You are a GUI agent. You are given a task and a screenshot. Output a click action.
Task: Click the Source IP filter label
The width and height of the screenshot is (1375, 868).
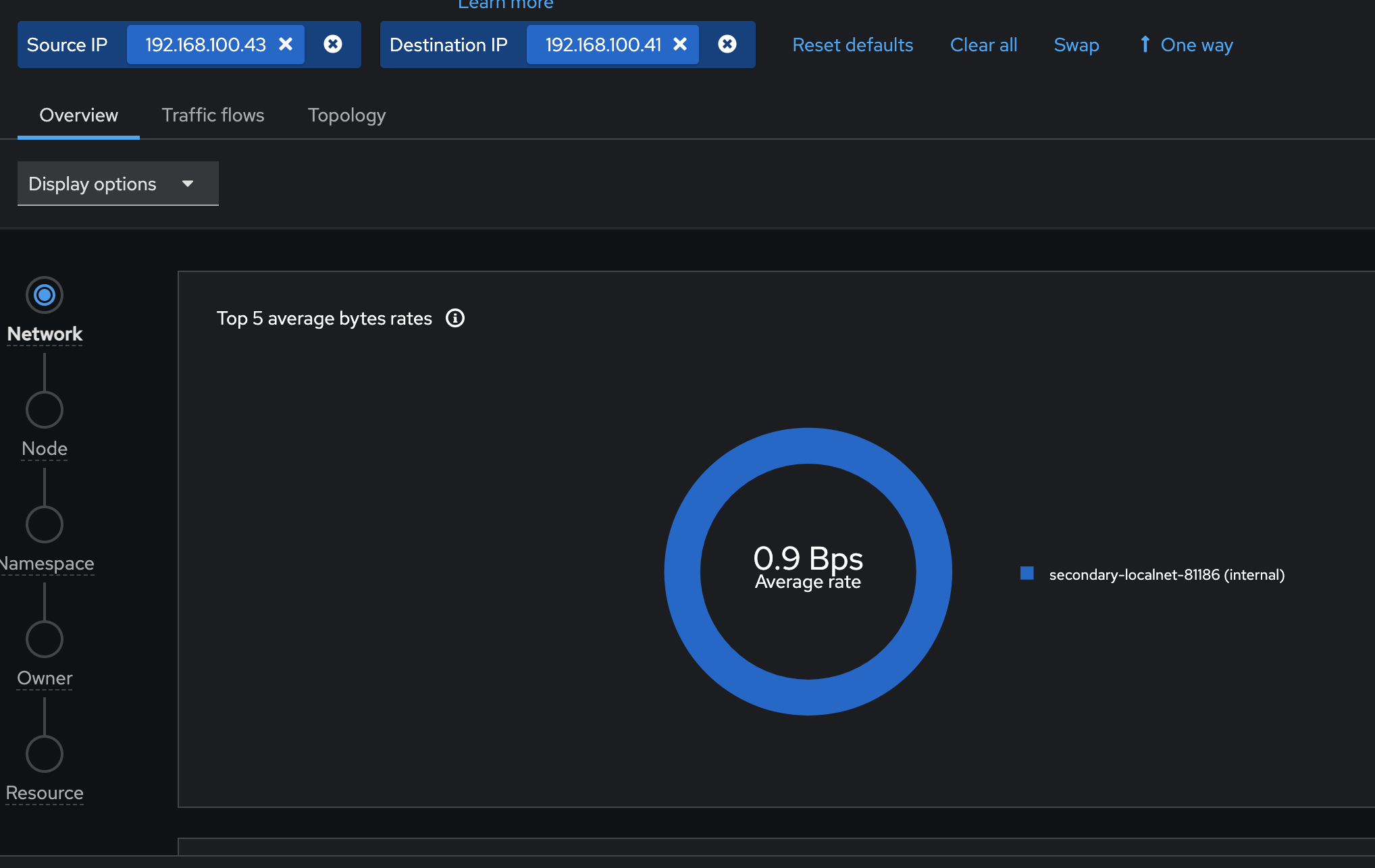[x=67, y=45]
